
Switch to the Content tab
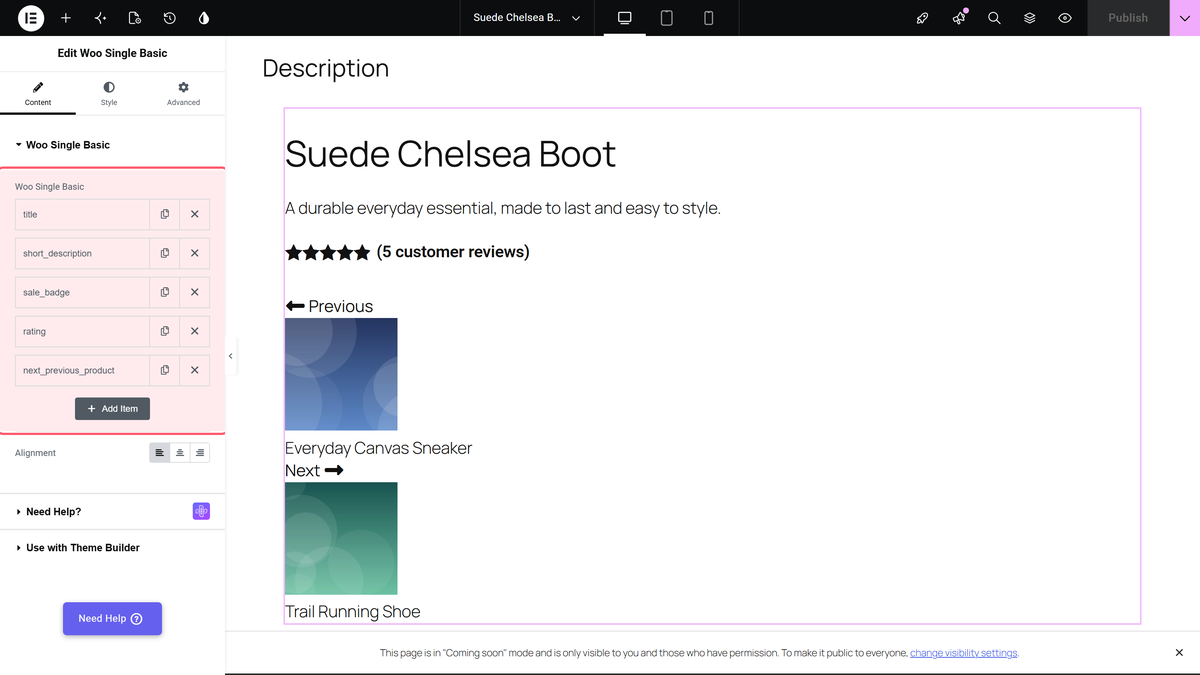coord(38,94)
